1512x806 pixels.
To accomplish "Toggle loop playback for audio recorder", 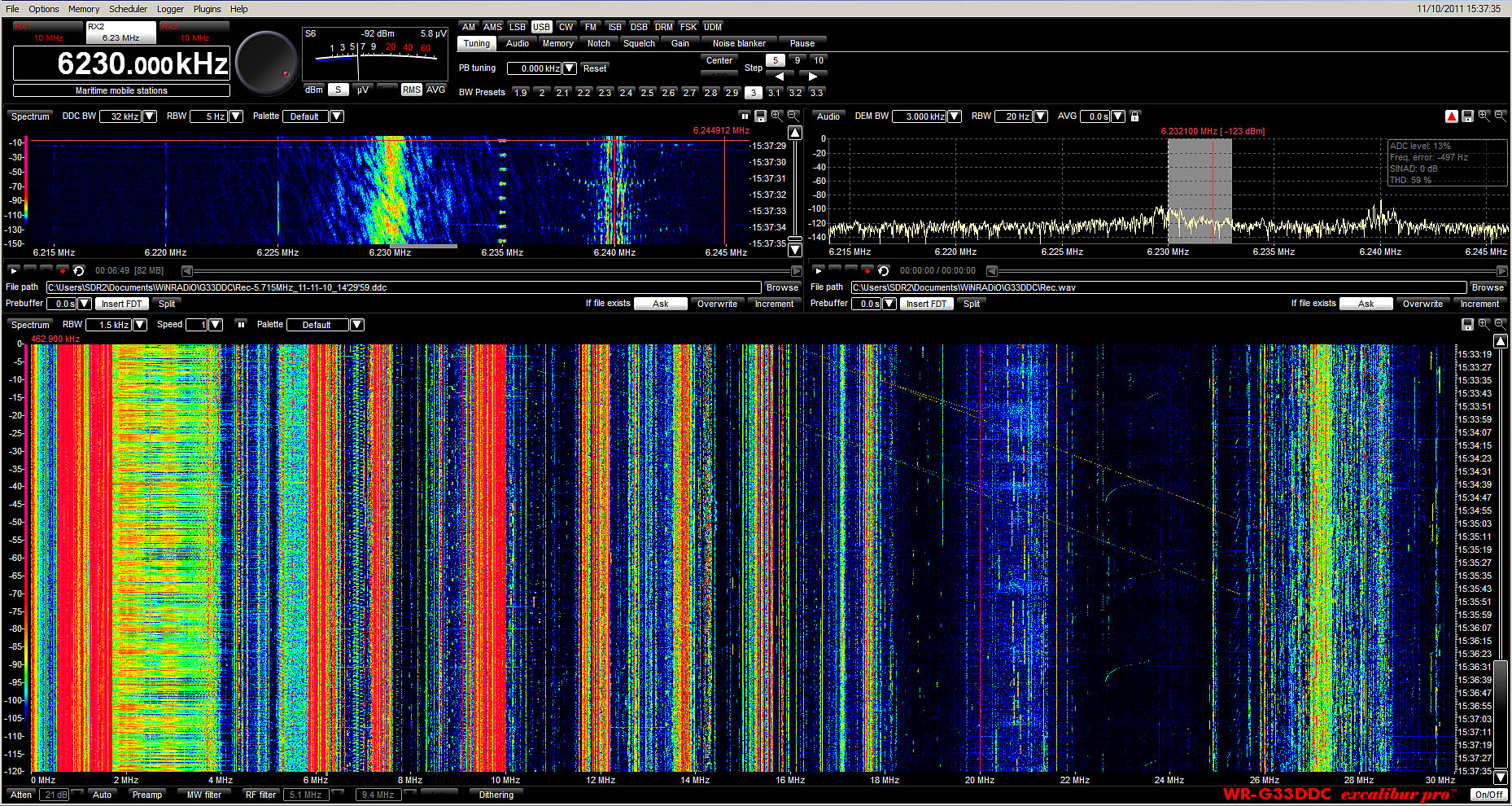I will [x=883, y=270].
